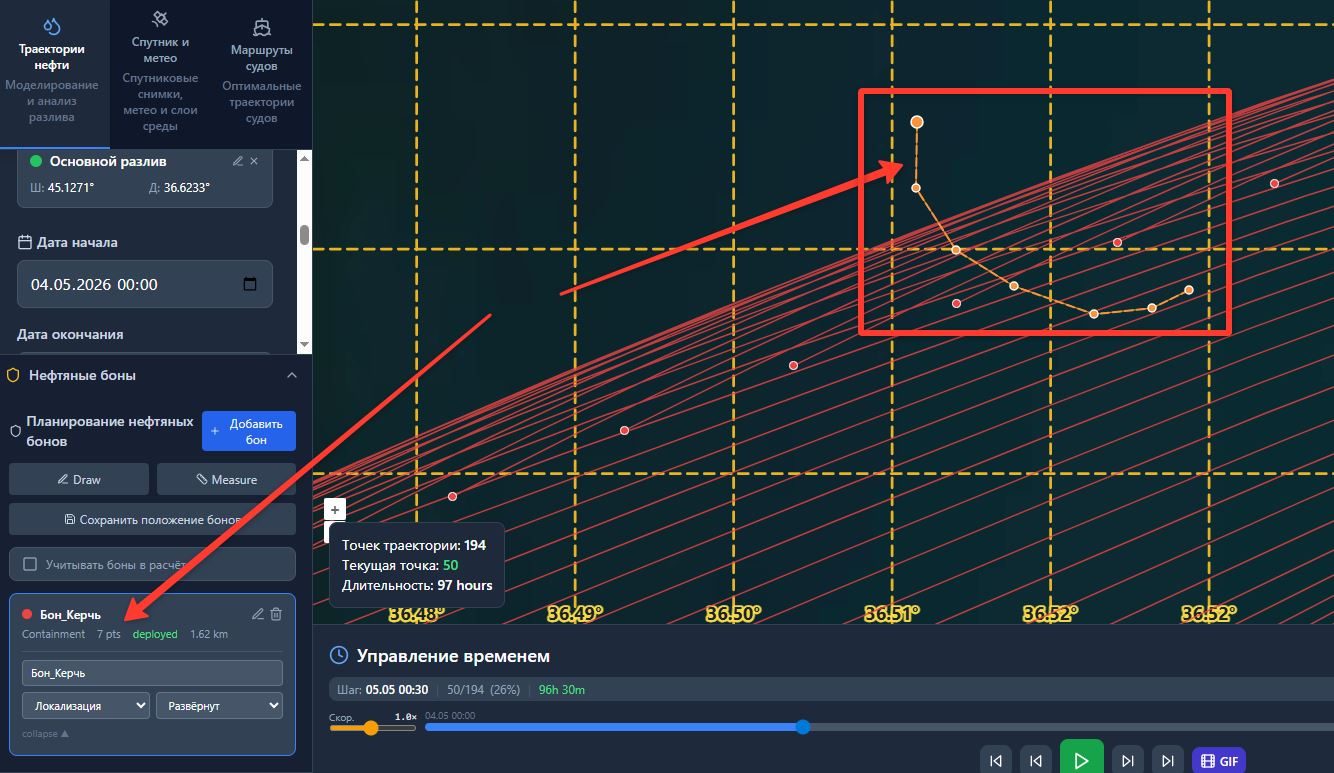Open the Траектории нефти tab
Image resolution: width=1334 pixels, height=773 pixels.
(x=52, y=74)
